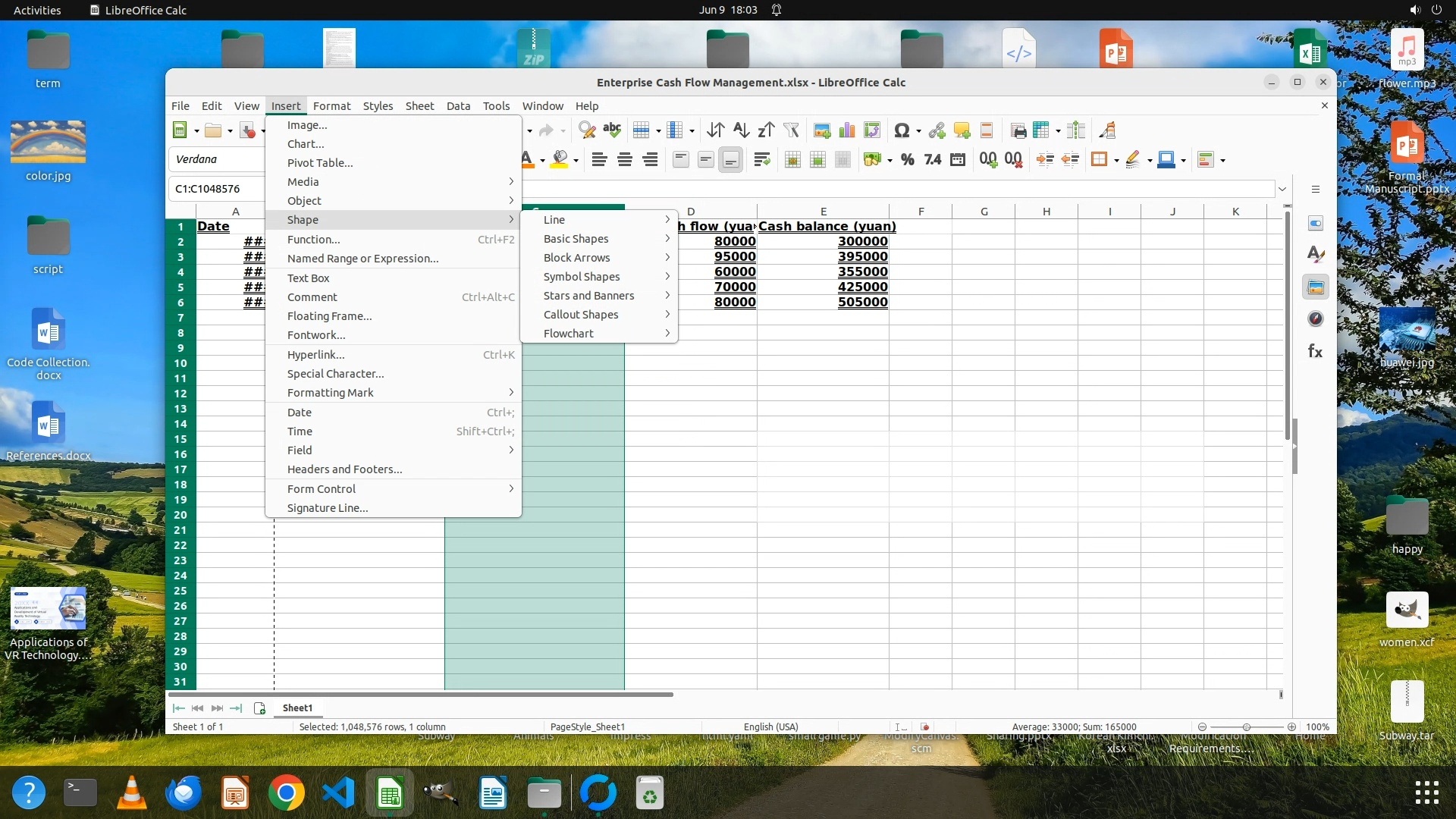Image resolution: width=1456 pixels, height=819 pixels.
Task: Click the Spelling check abc icon
Action: coord(612,130)
